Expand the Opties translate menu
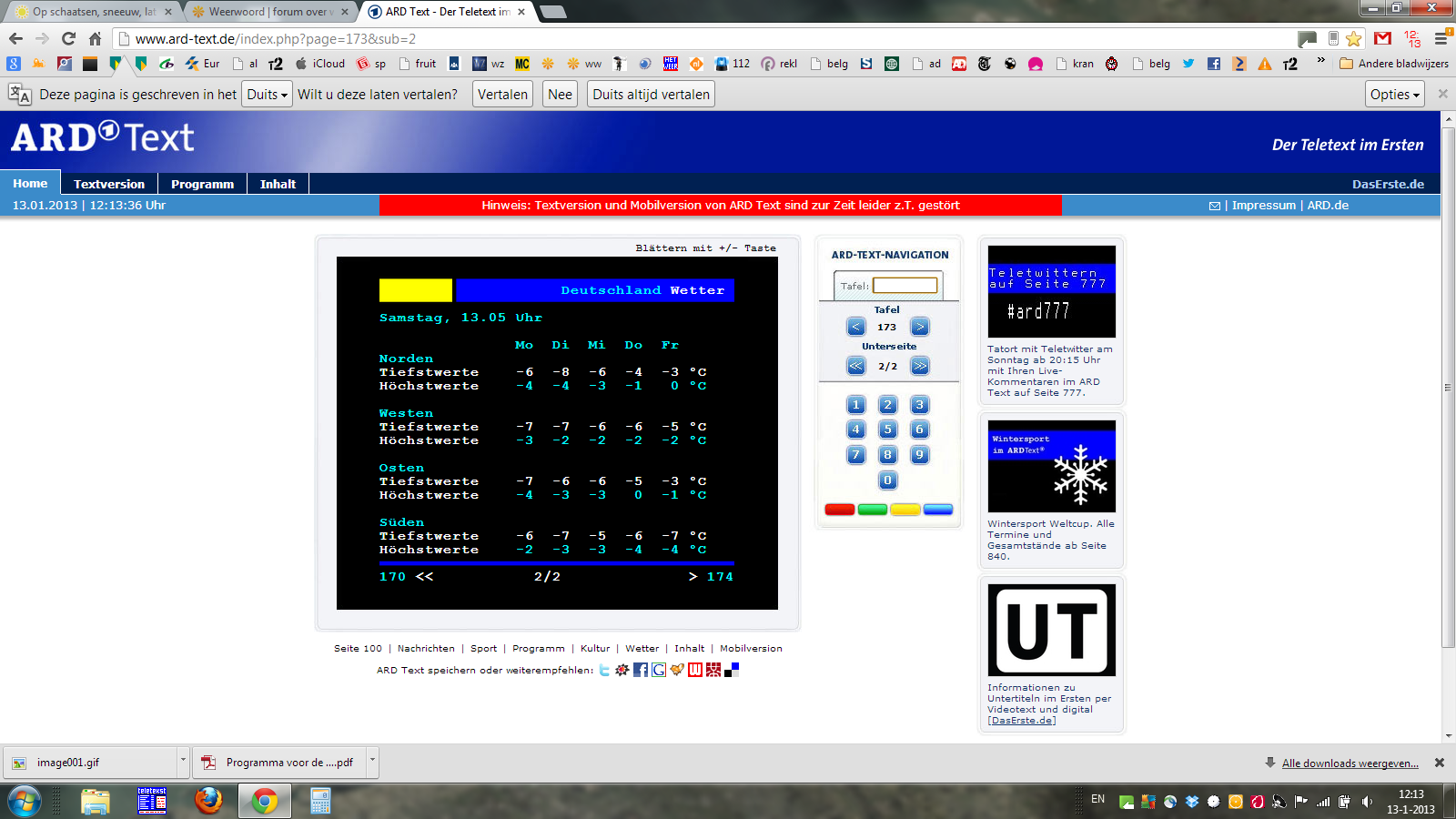This screenshot has width=1456, height=819. click(x=1395, y=95)
